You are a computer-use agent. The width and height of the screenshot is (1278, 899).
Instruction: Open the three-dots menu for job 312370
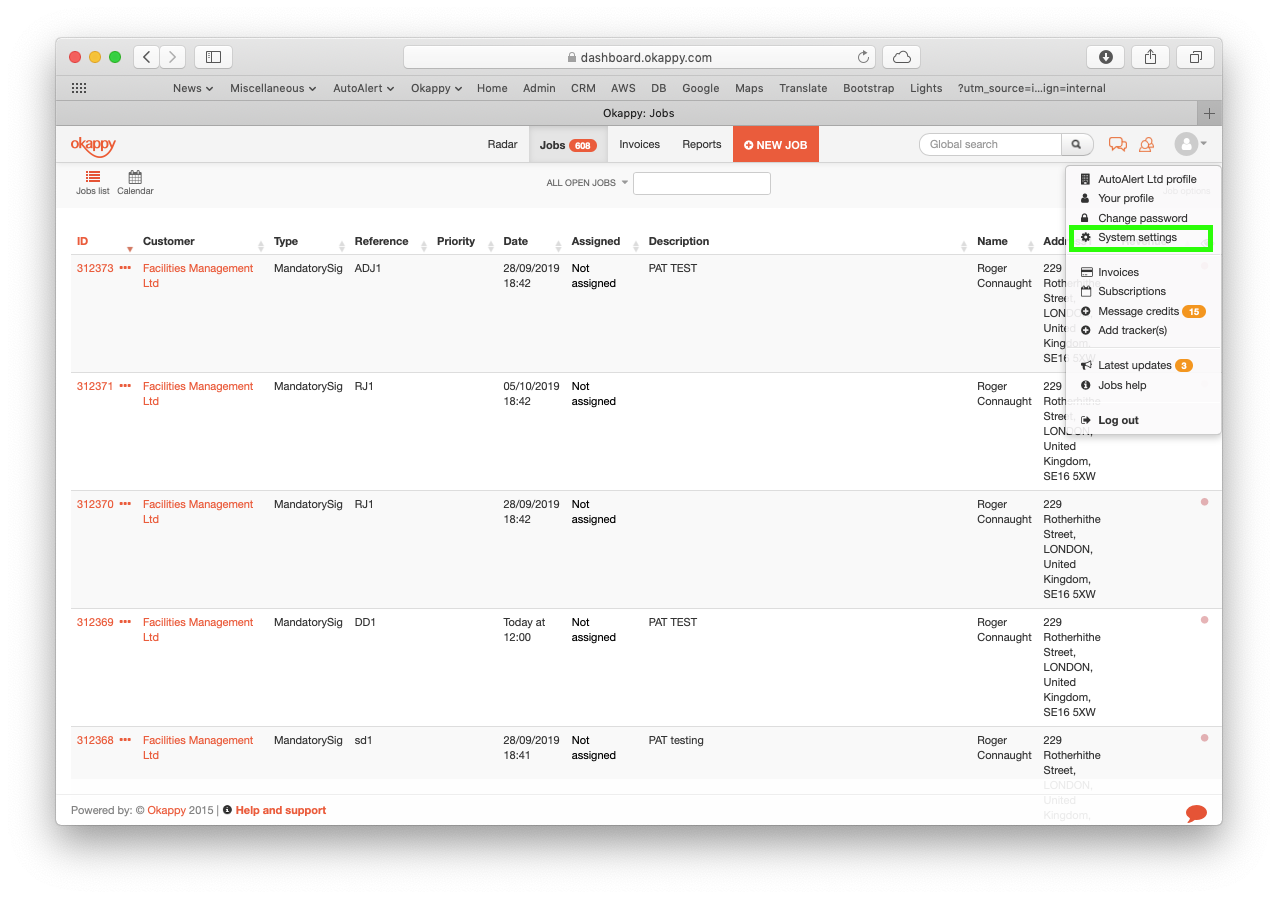[x=125, y=504]
